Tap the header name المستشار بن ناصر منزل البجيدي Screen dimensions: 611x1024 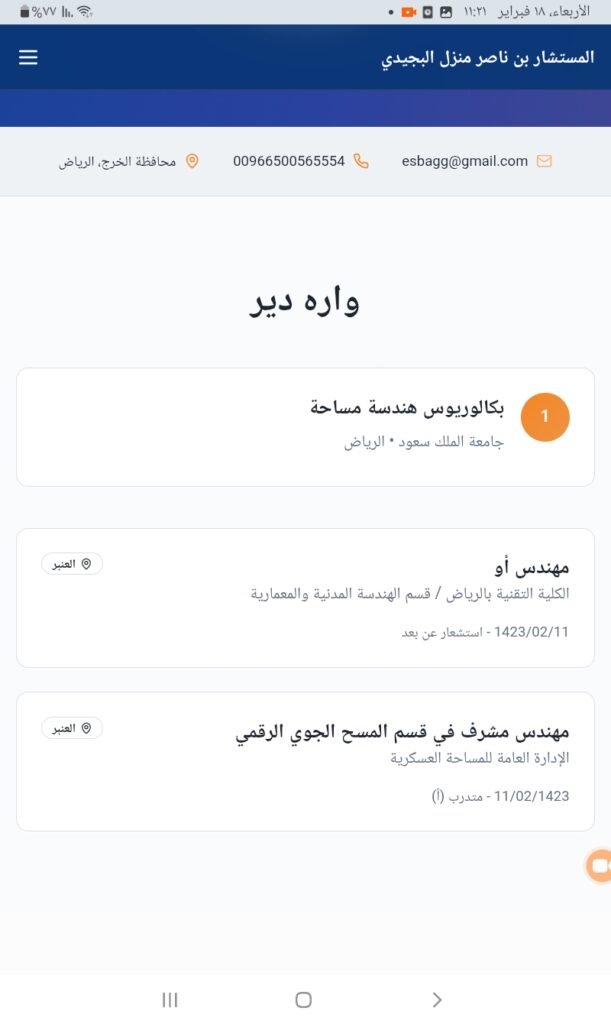pos(489,58)
